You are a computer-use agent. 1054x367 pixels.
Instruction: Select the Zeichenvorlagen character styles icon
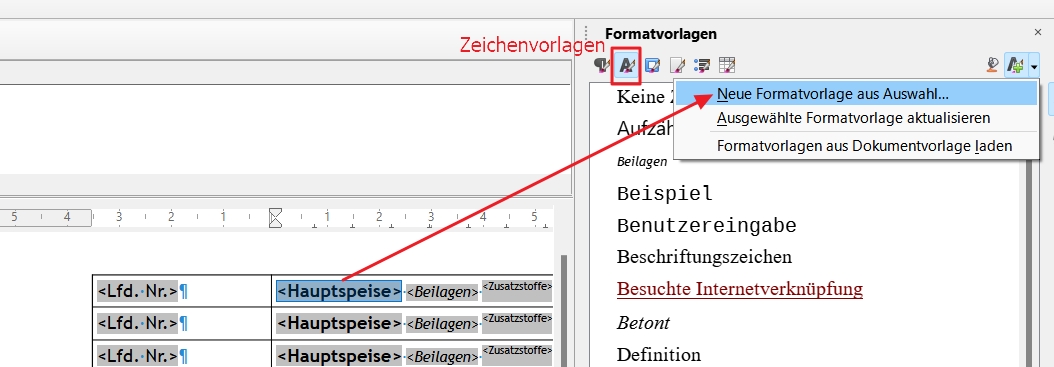tap(626, 65)
